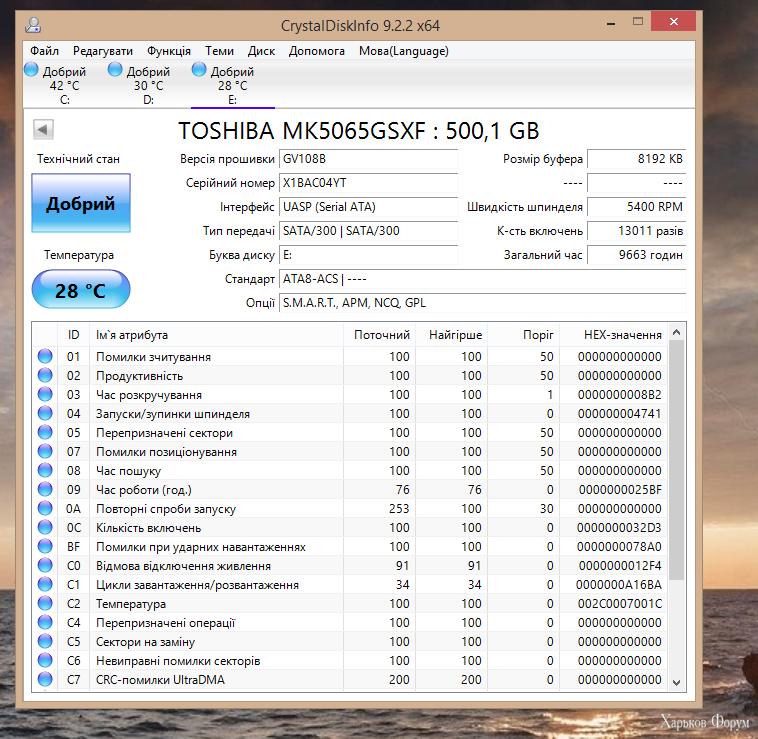
Task: Click status orb of attribute 03 row
Action: click(45, 394)
